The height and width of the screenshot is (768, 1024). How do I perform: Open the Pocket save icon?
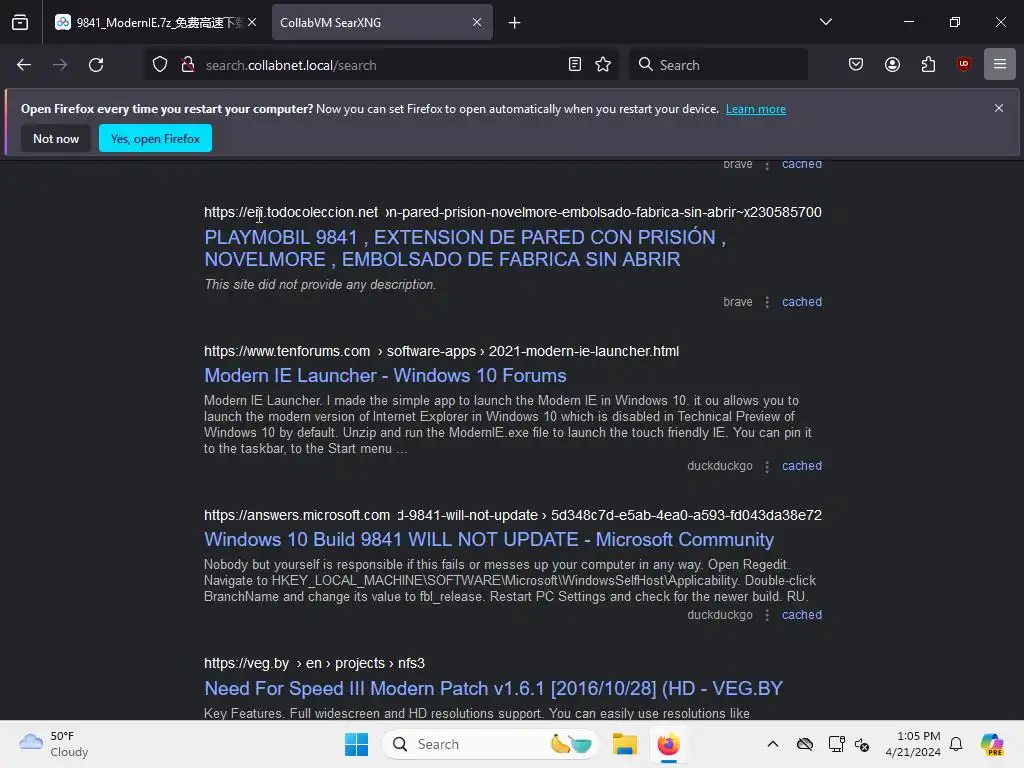pos(856,65)
